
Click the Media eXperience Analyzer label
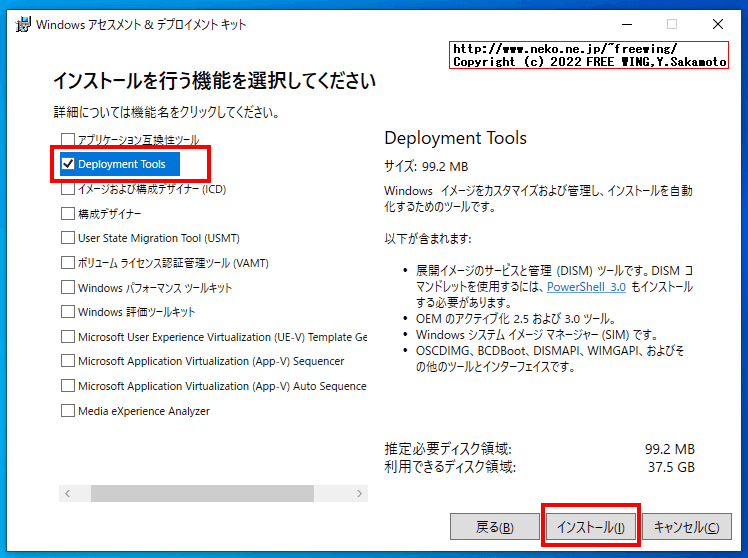pos(144,411)
